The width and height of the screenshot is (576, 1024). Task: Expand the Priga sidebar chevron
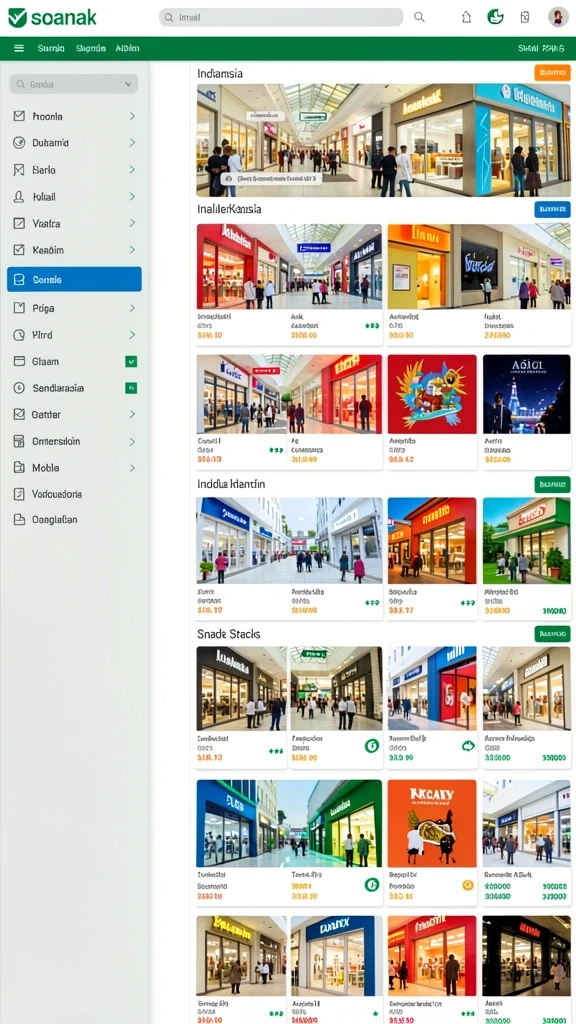(x=132, y=308)
